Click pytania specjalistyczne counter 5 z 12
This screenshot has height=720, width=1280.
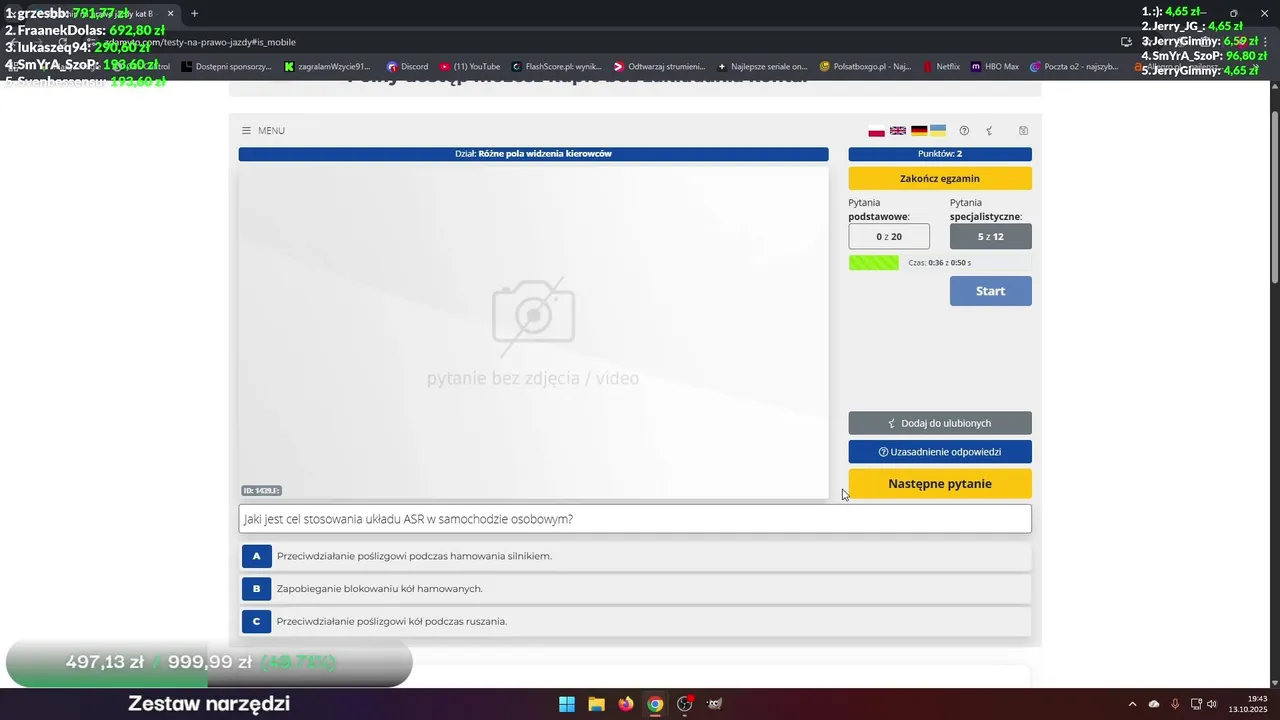point(990,237)
